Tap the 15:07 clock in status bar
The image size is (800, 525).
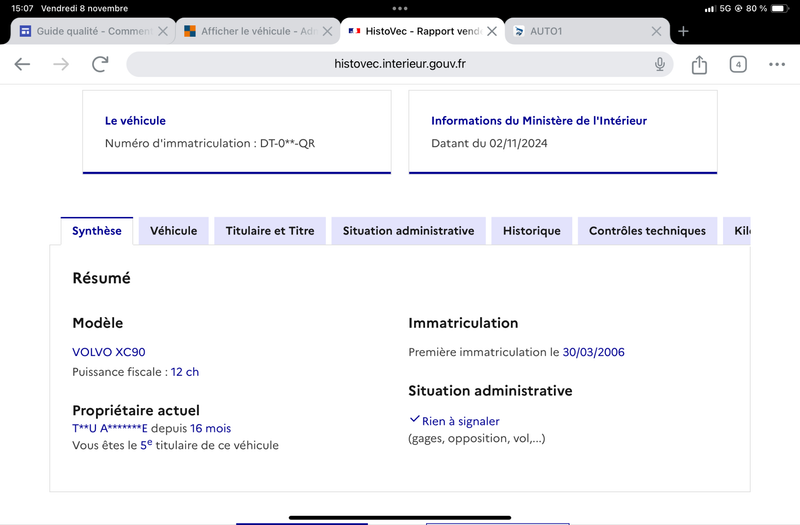pos(22,8)
